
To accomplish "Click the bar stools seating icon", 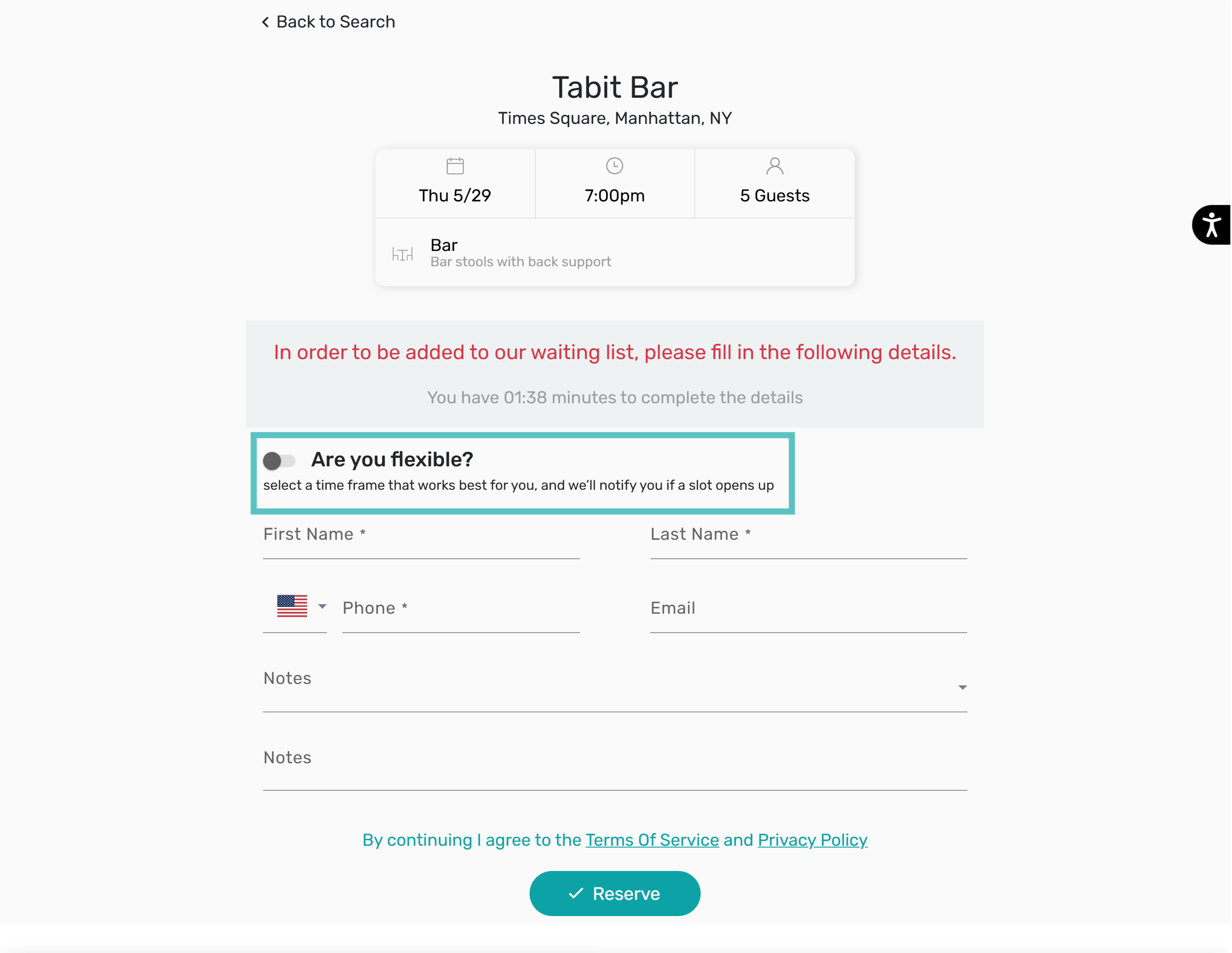I will click(402, 254).
